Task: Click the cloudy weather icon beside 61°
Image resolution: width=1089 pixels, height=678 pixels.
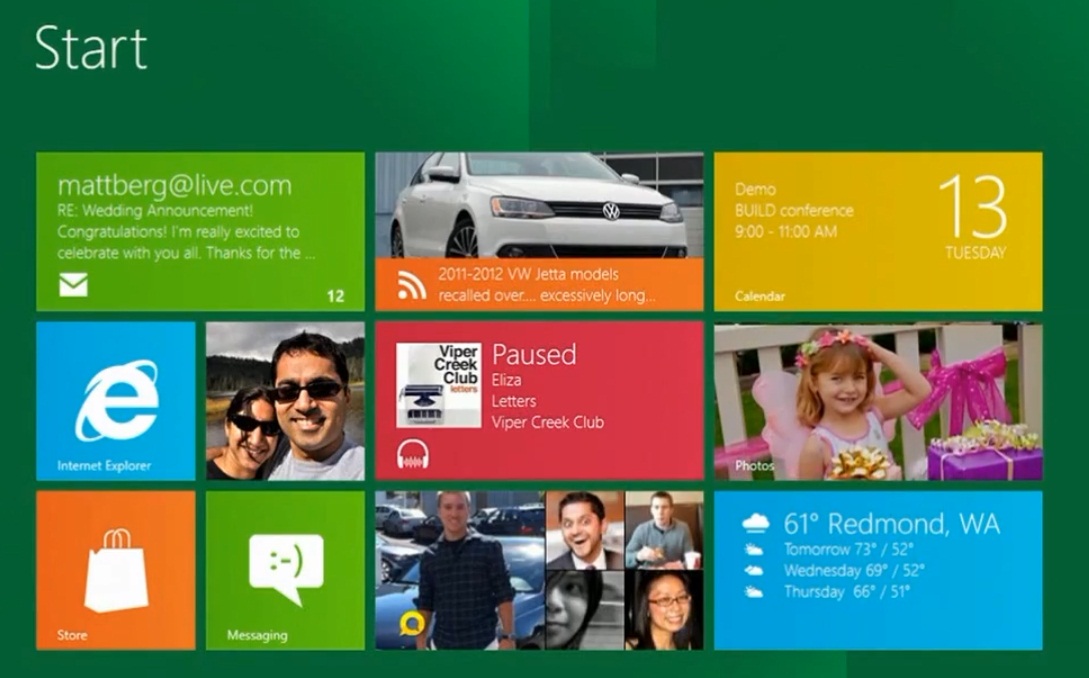Action: tap(756, 523)
